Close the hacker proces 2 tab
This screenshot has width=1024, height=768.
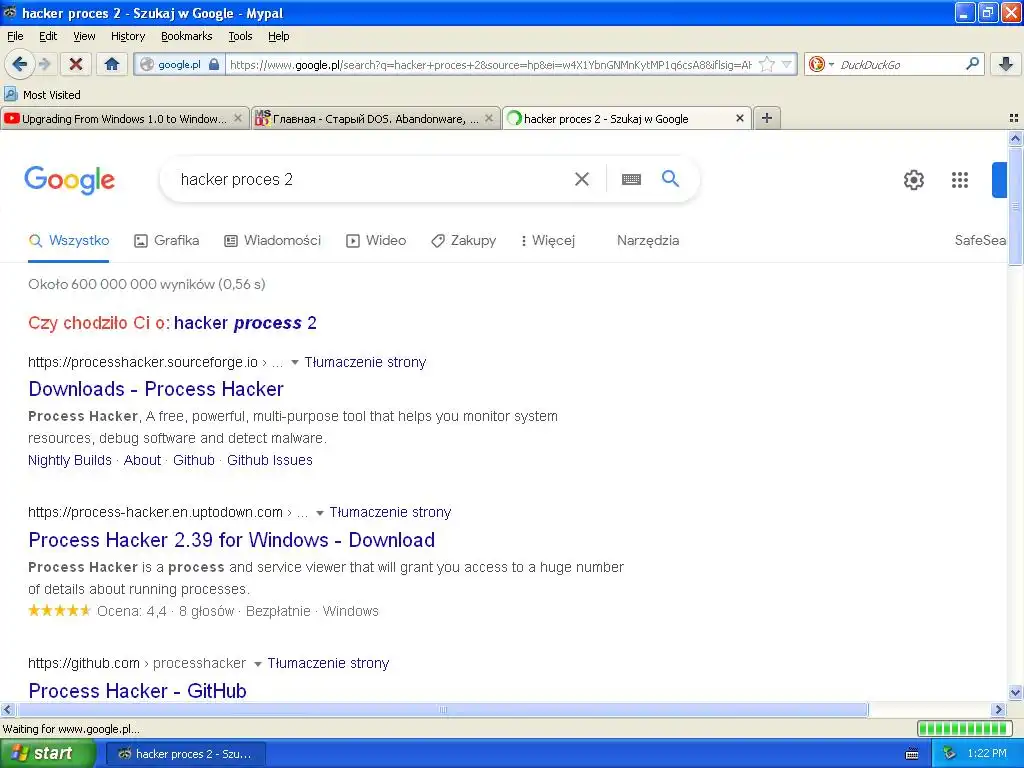point(739,118)
